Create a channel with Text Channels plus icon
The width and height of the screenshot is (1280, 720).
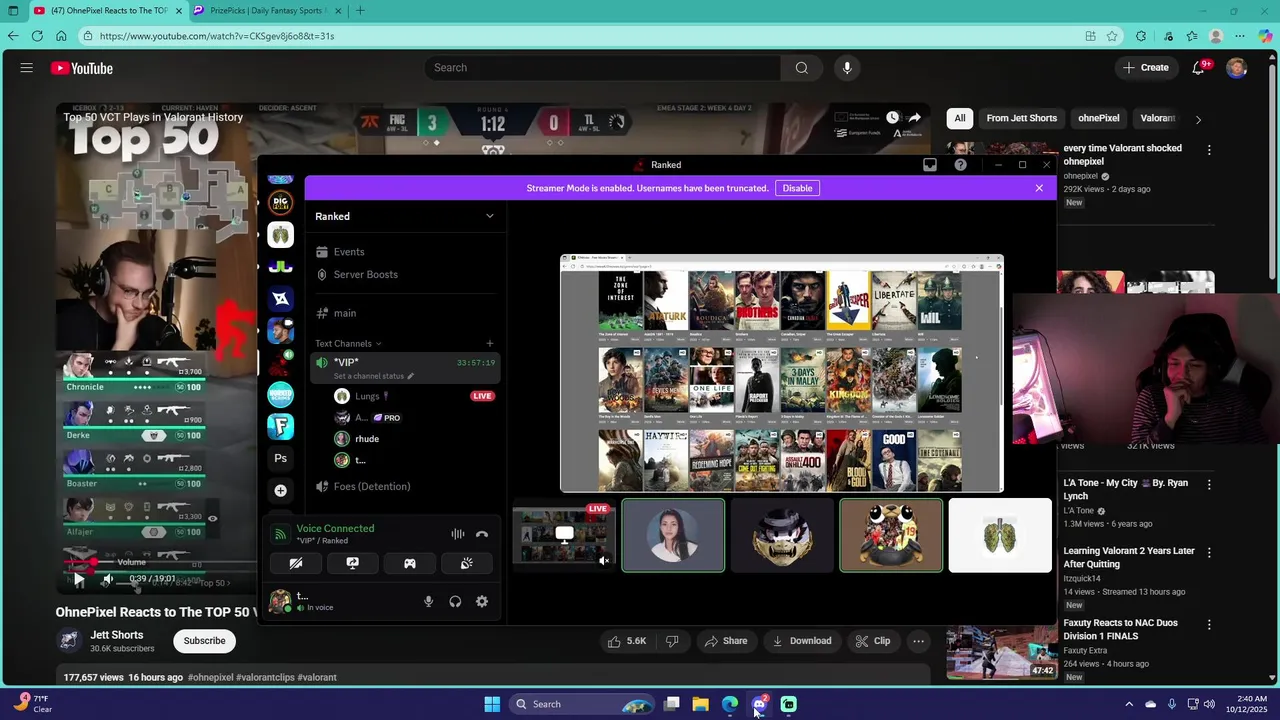pyautogui.click(x=489, y=343)
